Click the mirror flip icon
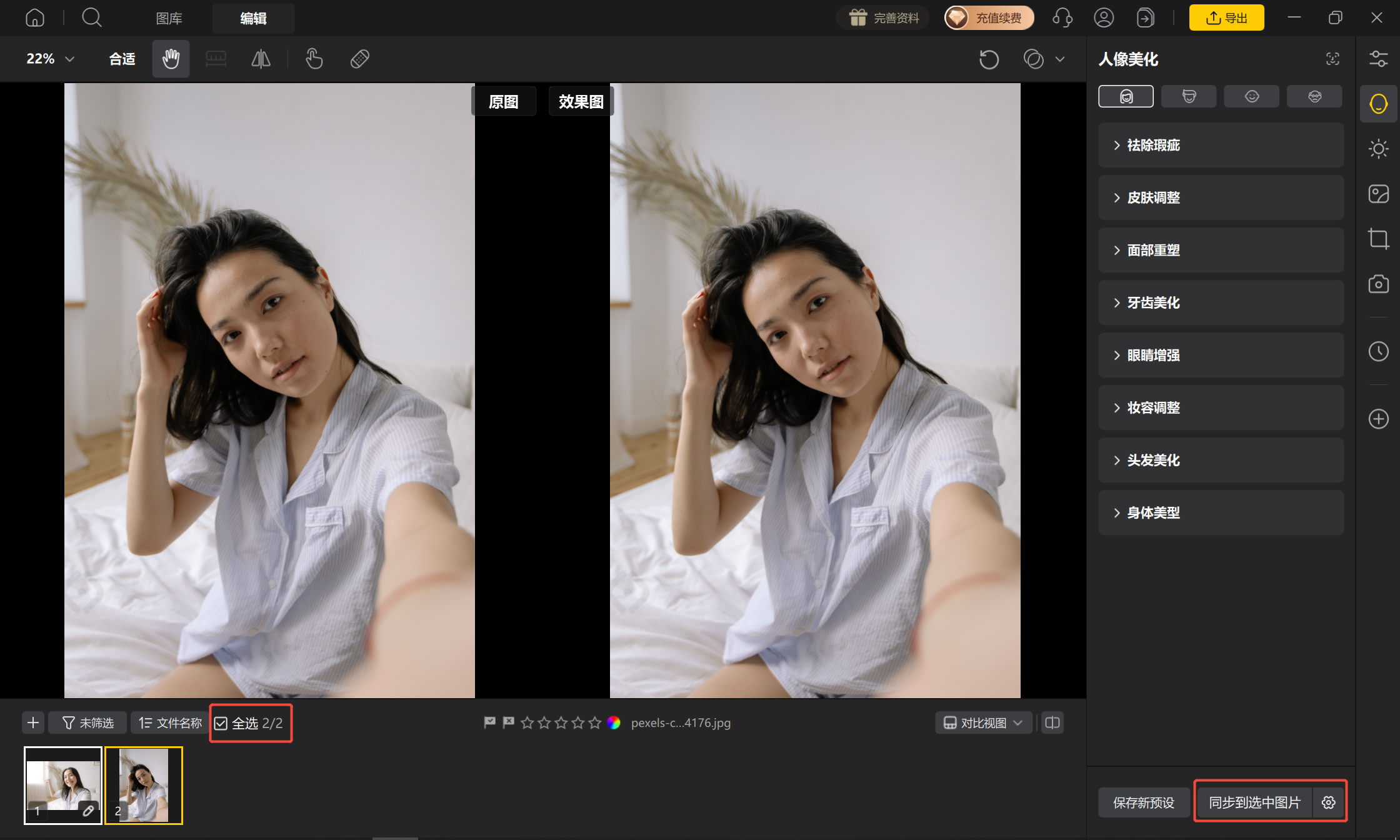Viewport: 1400px width, 840px height. (x=261, y=59)
